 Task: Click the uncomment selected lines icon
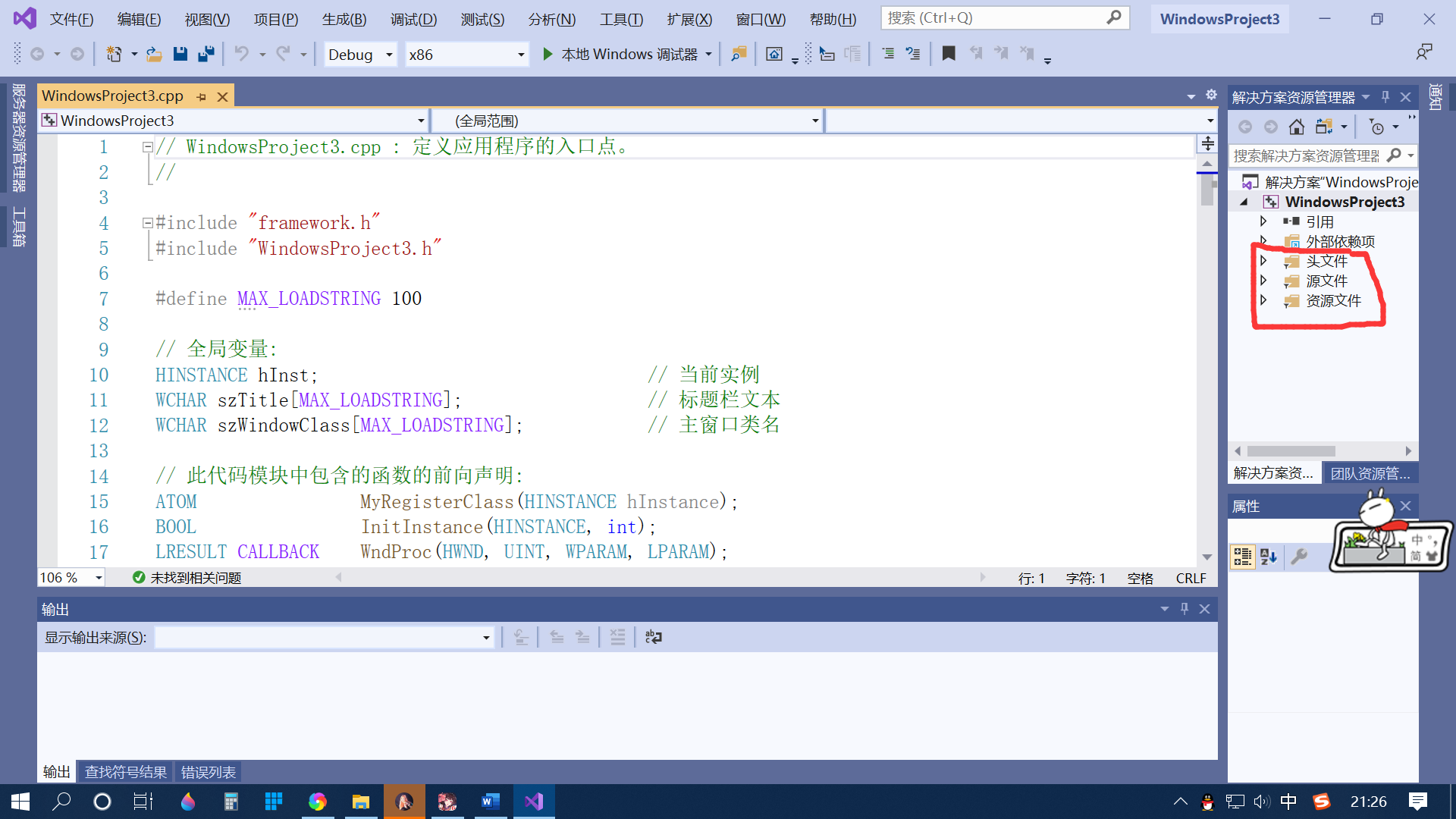[x=913, y=54]
